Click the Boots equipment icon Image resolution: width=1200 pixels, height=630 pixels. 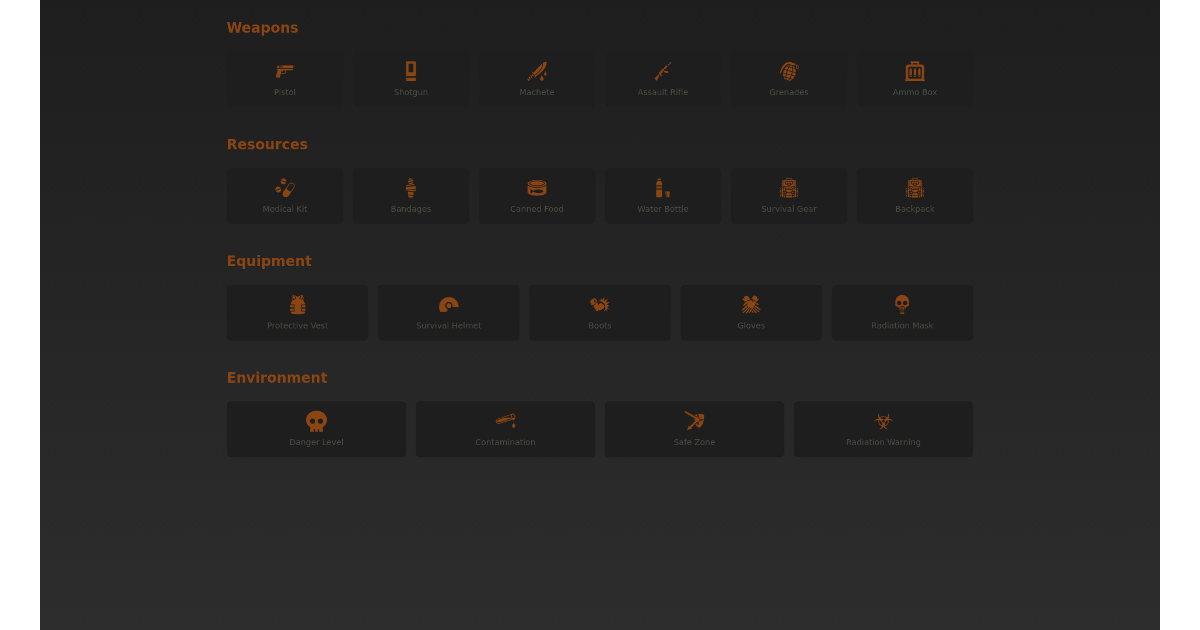pos(599,312)
